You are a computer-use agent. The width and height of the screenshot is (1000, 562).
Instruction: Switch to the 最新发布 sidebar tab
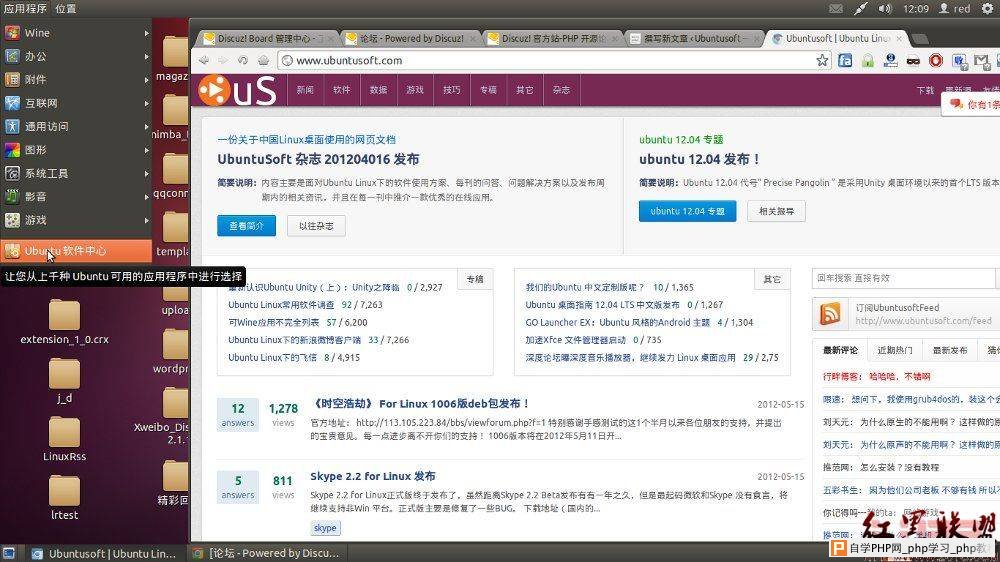click(950, 350)
